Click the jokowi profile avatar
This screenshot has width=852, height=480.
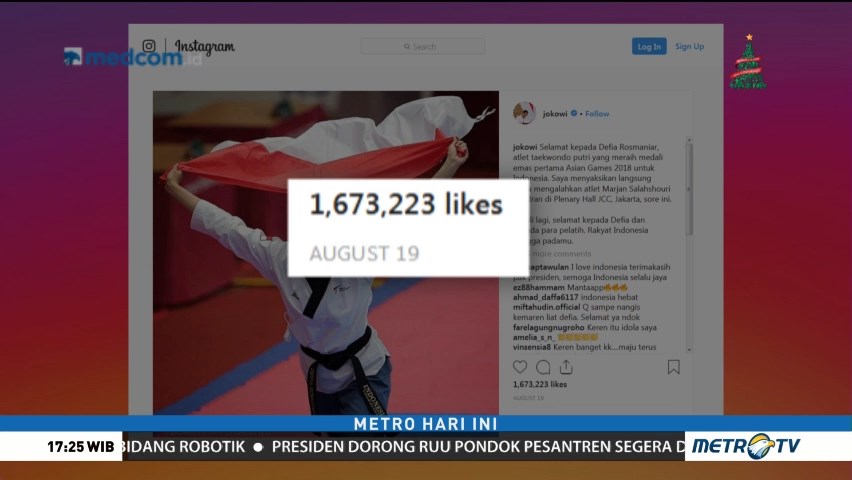point(524,113)
